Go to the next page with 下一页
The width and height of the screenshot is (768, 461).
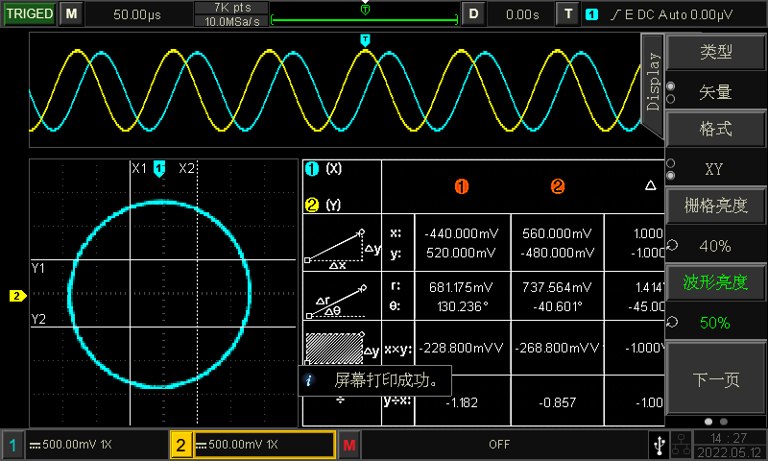715,379
